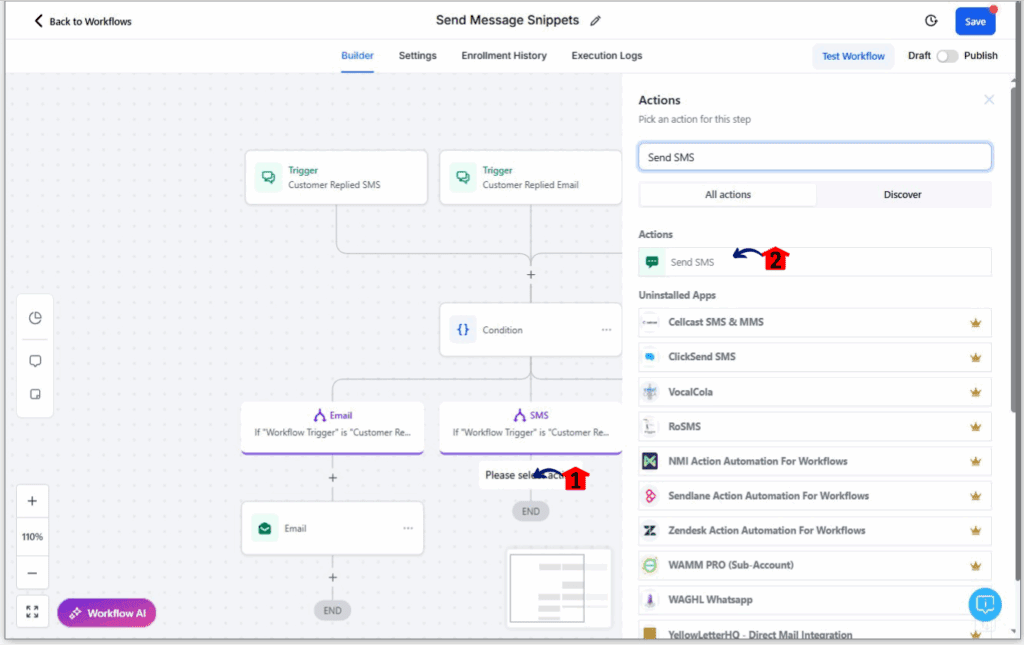Go back to Workflows
Image resolution: width=1024 pixels, height=645 pixels.
pyautogui.click(x=82, y=22)
